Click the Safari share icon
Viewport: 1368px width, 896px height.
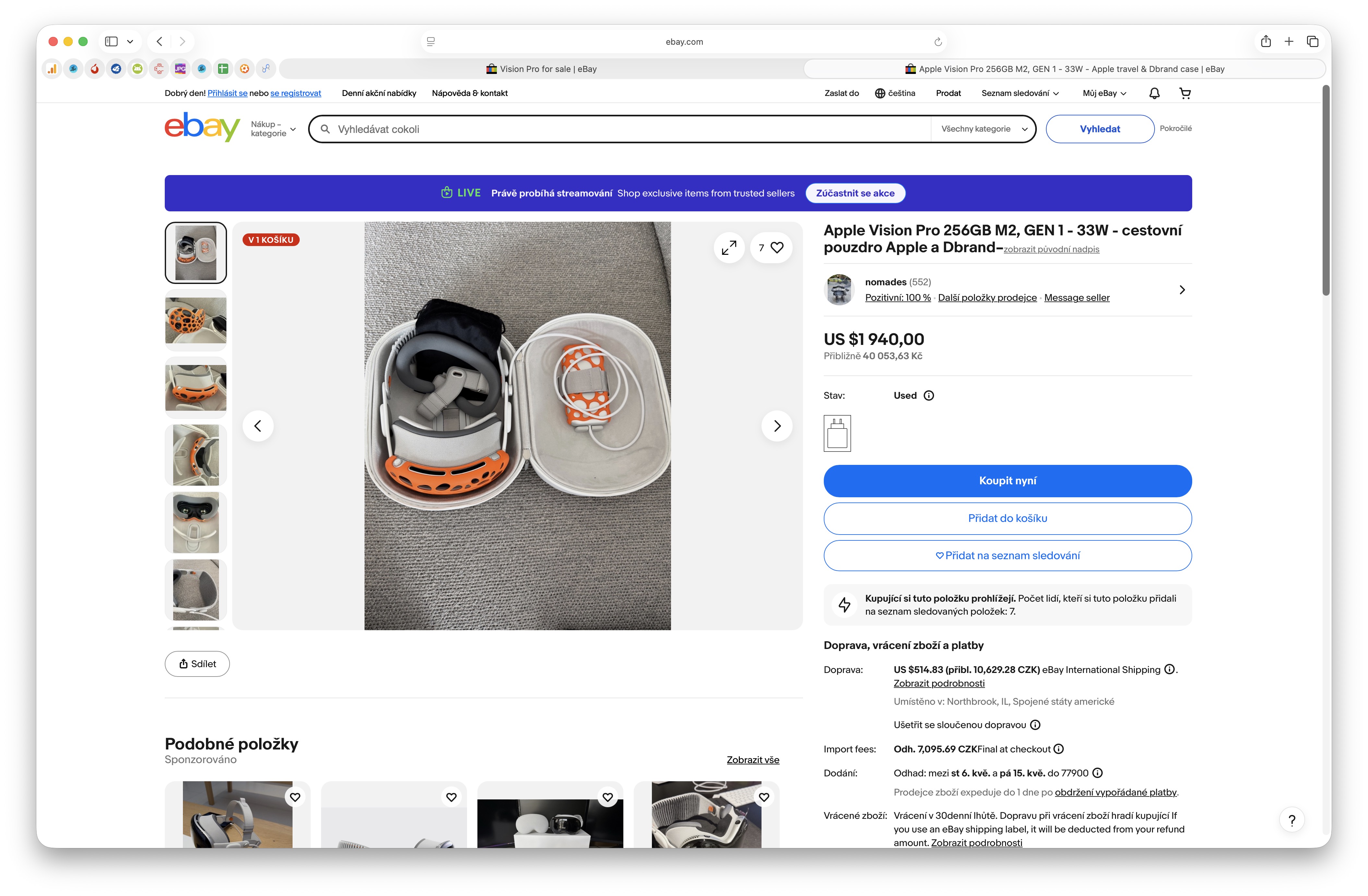point(1266,41)
